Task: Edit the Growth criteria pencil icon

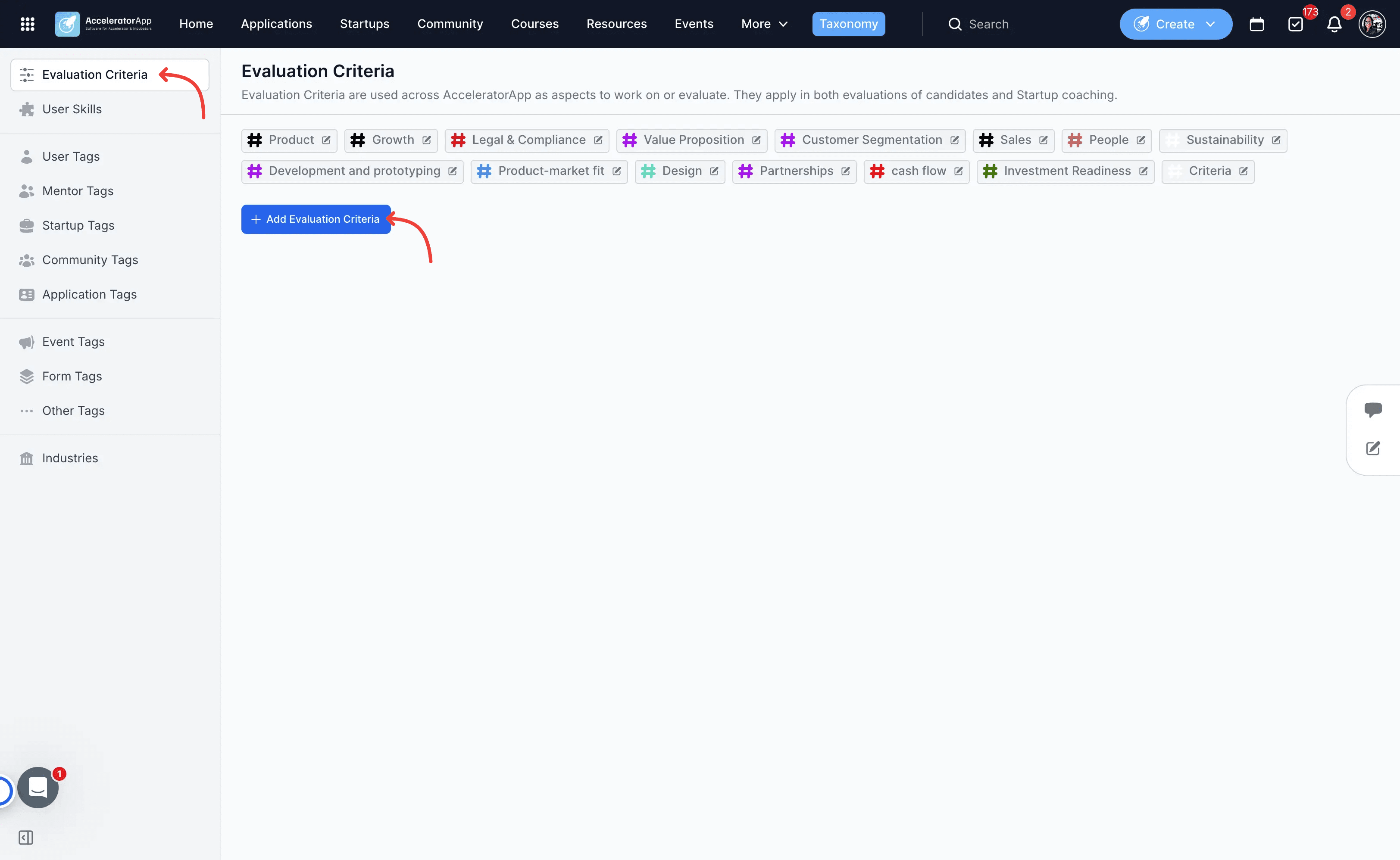Action: [427, 140]
